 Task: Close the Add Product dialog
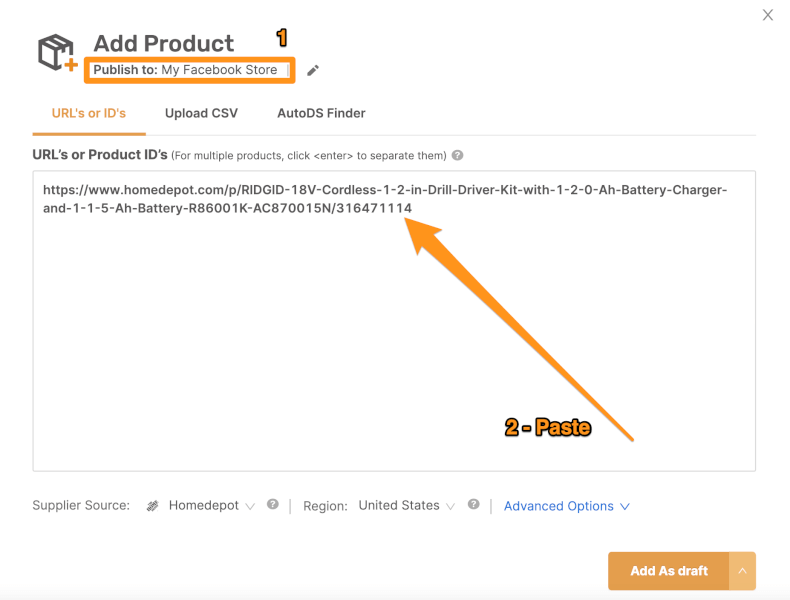tap(768, 15)
